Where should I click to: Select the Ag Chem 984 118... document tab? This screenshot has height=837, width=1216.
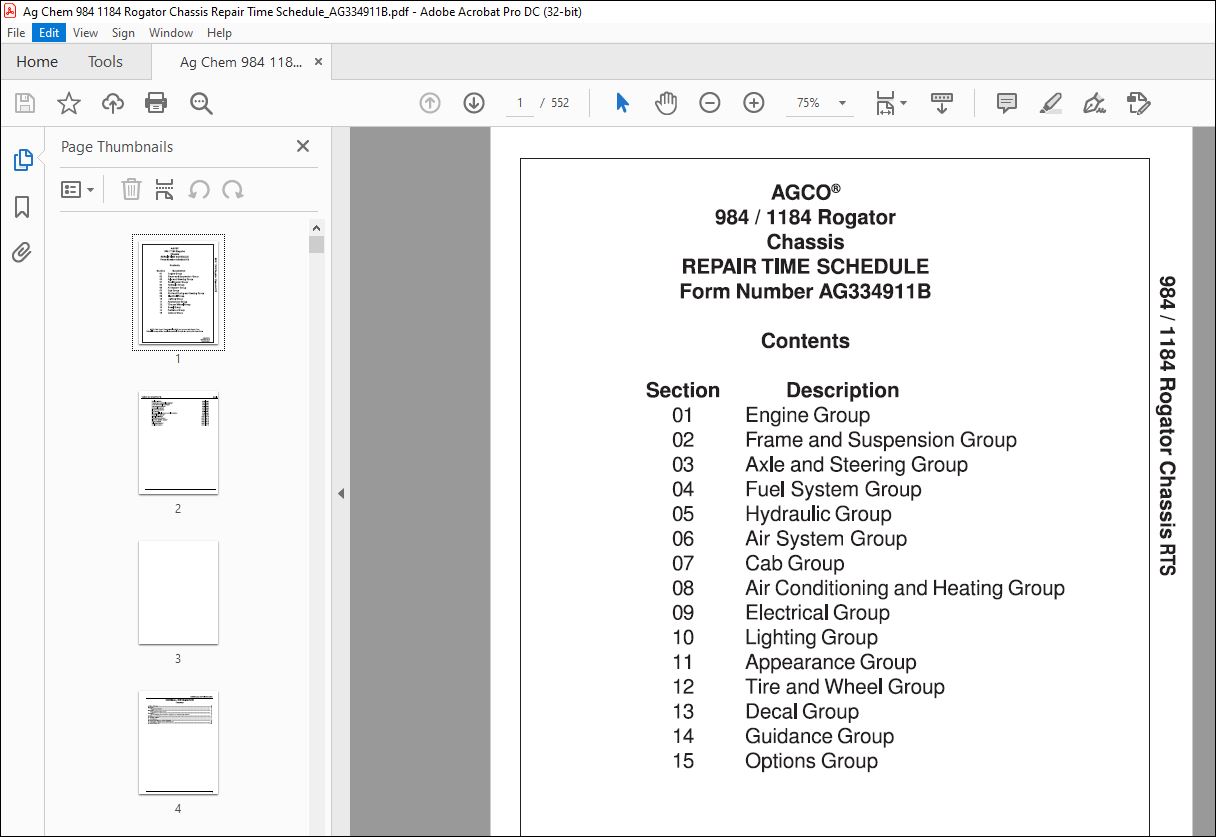pyautogui.click(x=240, y=62)
